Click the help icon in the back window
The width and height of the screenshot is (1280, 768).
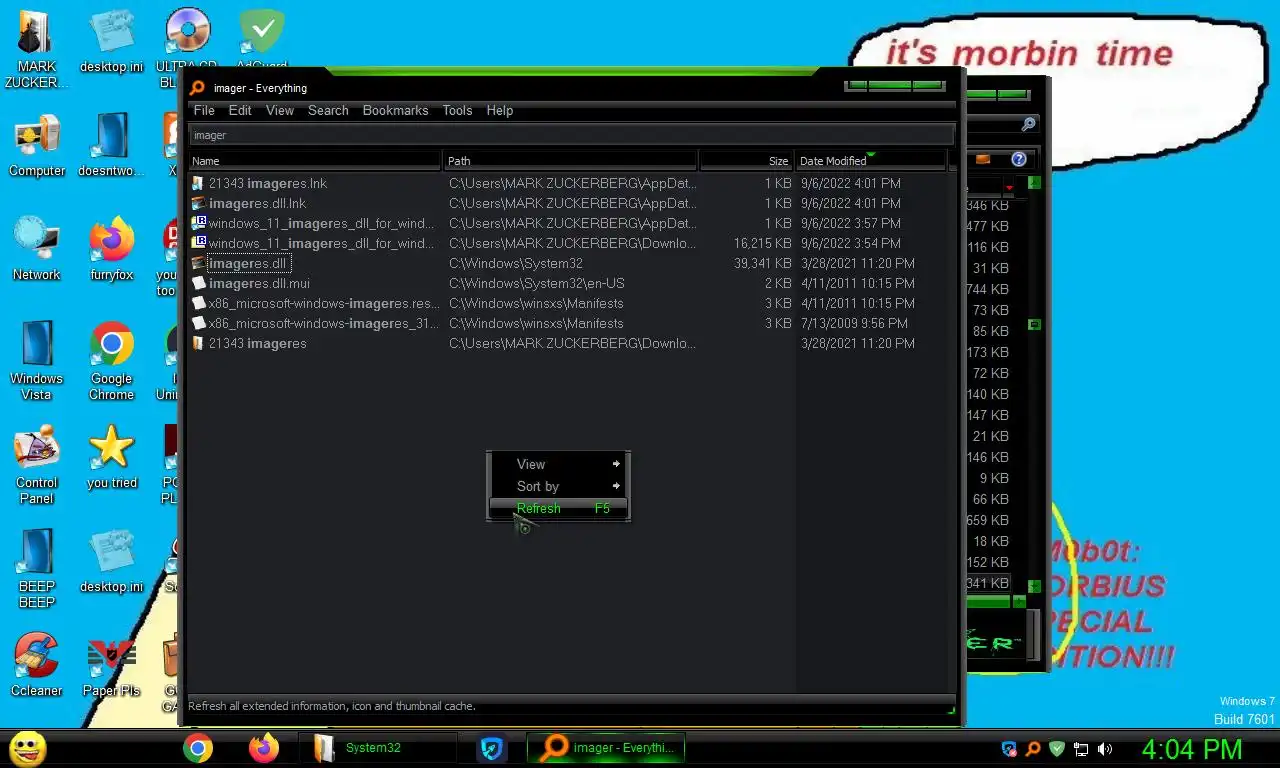point(1019,159)
